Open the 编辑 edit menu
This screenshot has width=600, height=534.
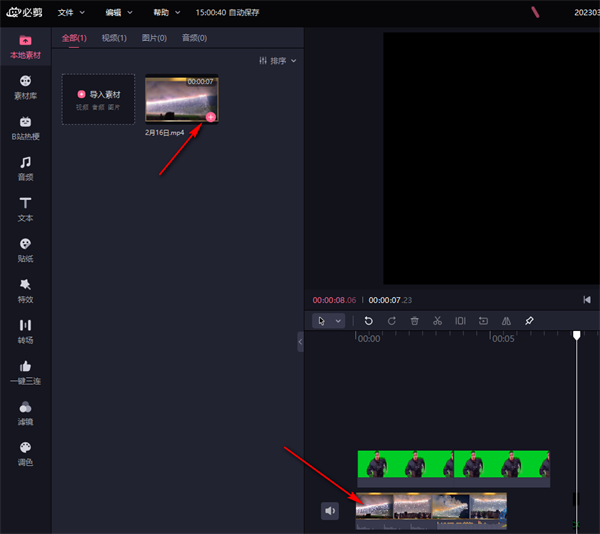pyautogui.click(x=119, y=13)
